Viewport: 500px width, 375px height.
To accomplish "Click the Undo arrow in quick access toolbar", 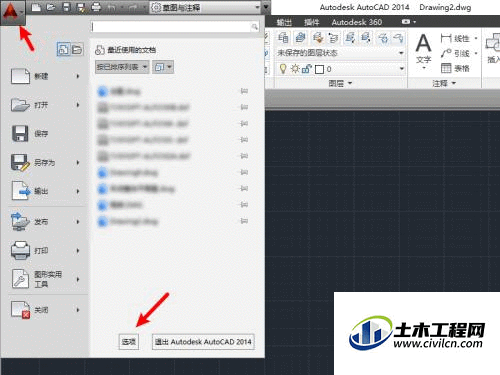I will tap(112, 7).
